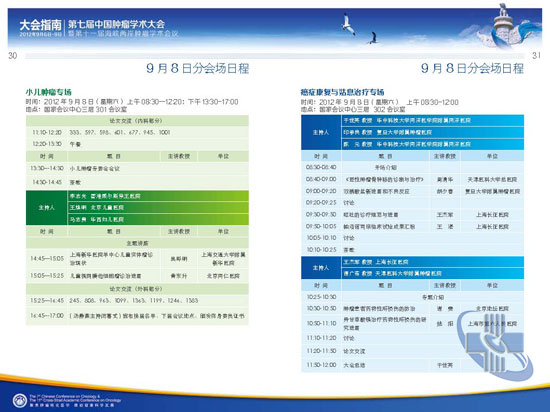Viewport: 550px width, 412px height.
Task: Select the 13:30–14:30 time row
Action: (x=137, y=168)
